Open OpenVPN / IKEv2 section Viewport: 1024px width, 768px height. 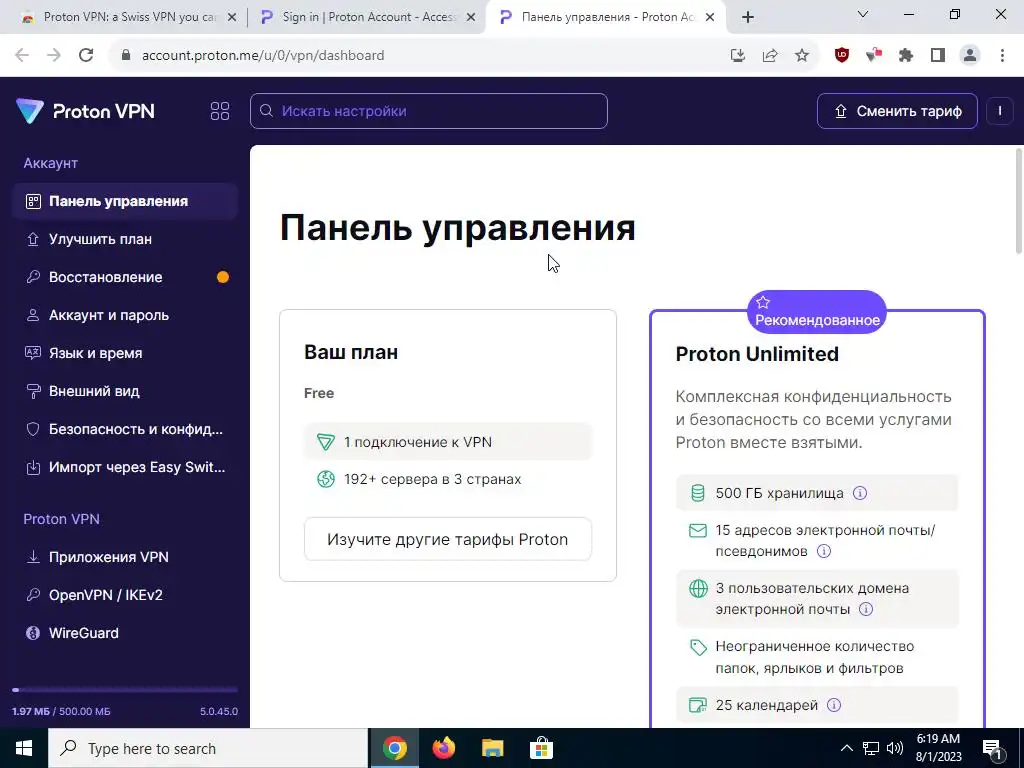click(125, 595)
